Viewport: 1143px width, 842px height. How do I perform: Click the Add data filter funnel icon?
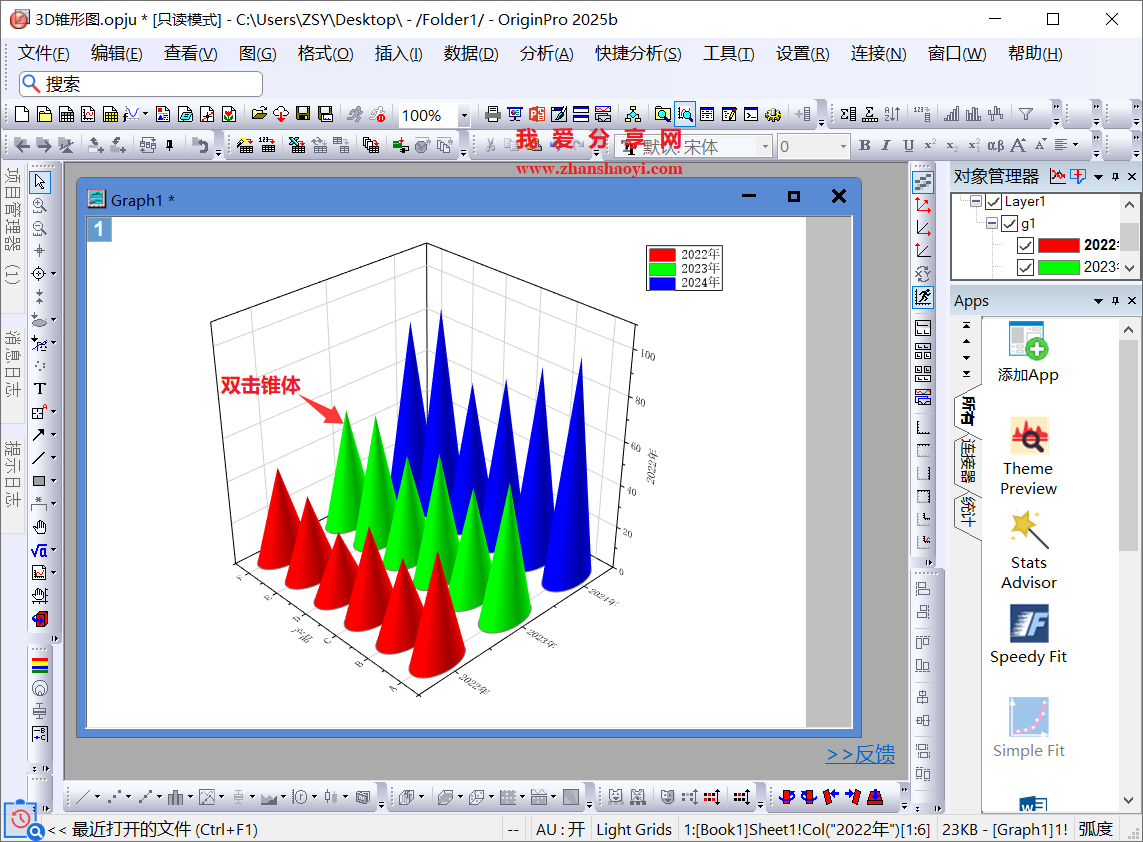click(1025, 115)
